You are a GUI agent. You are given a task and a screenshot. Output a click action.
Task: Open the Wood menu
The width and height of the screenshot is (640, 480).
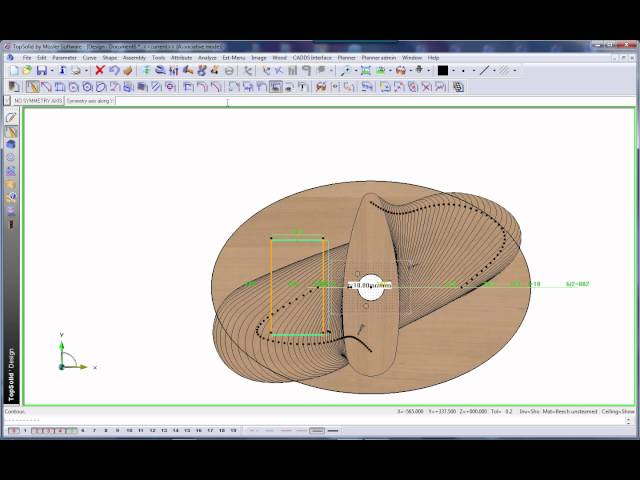pyautogui.click(x=279, y=58)
